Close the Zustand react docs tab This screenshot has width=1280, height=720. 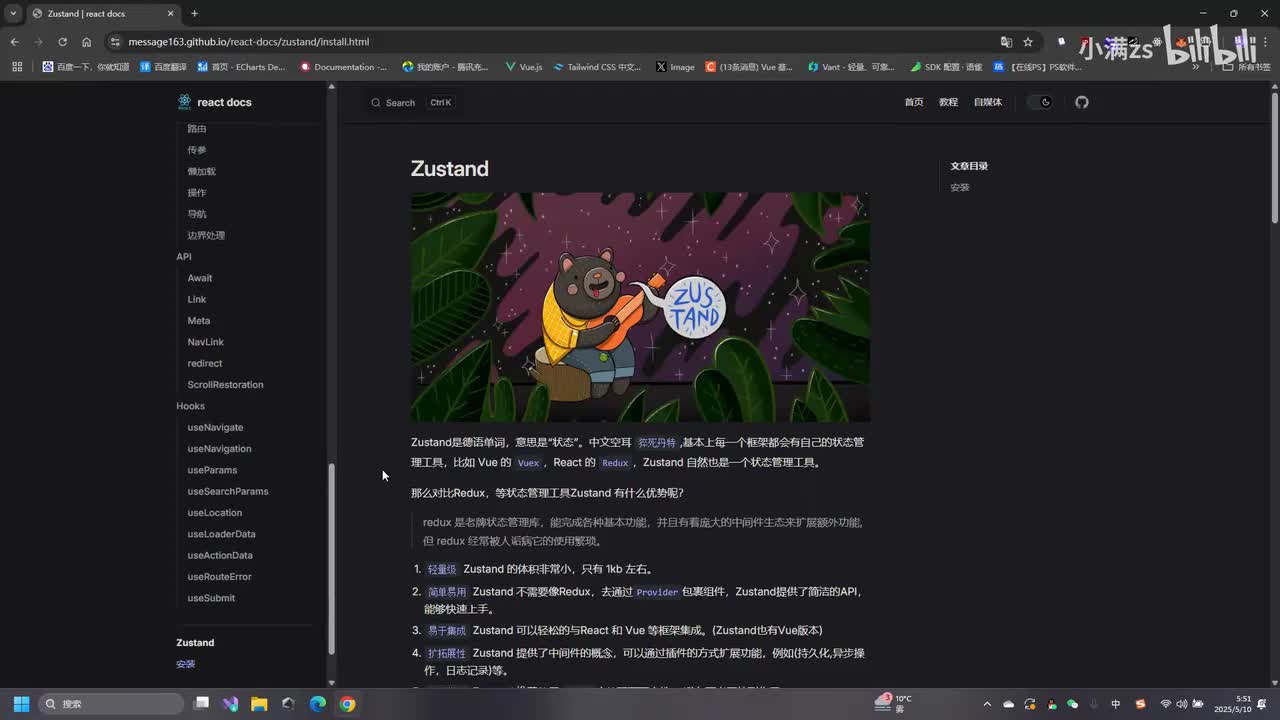(170, 13)
